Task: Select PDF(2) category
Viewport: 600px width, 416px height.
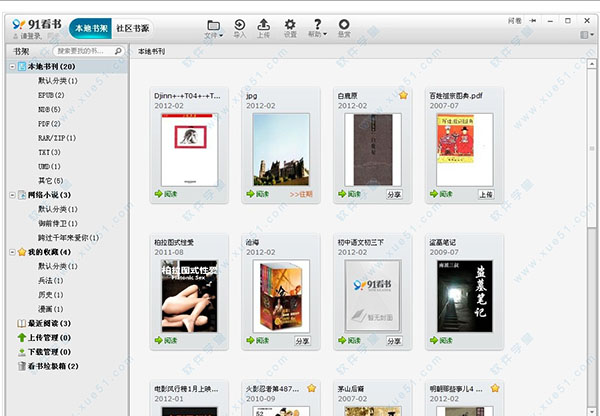Action: coord(49,124)
